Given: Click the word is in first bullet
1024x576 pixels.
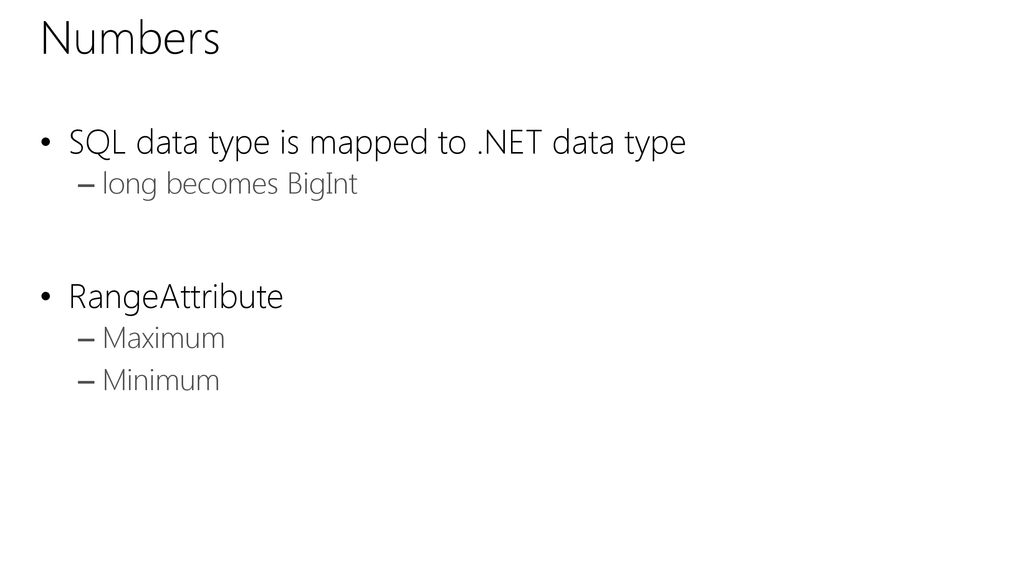Looking at the screenshot, I should (289, 142).
